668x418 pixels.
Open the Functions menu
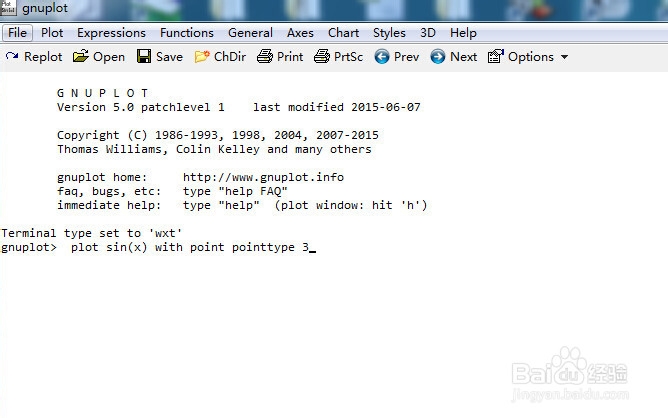pos(187,32)
